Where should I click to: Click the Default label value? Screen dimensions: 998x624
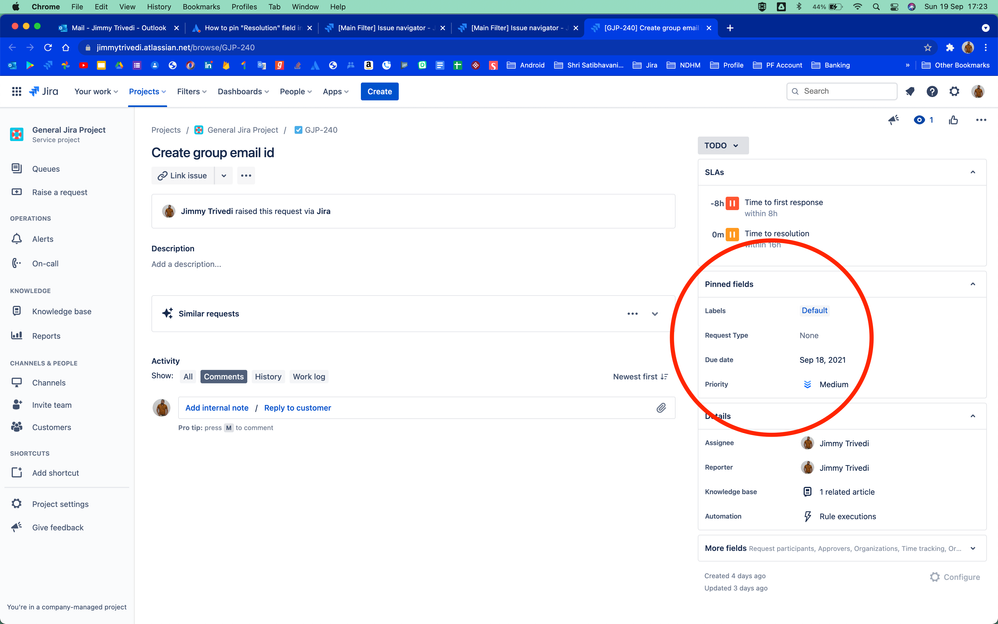click(x=814, y=311)
